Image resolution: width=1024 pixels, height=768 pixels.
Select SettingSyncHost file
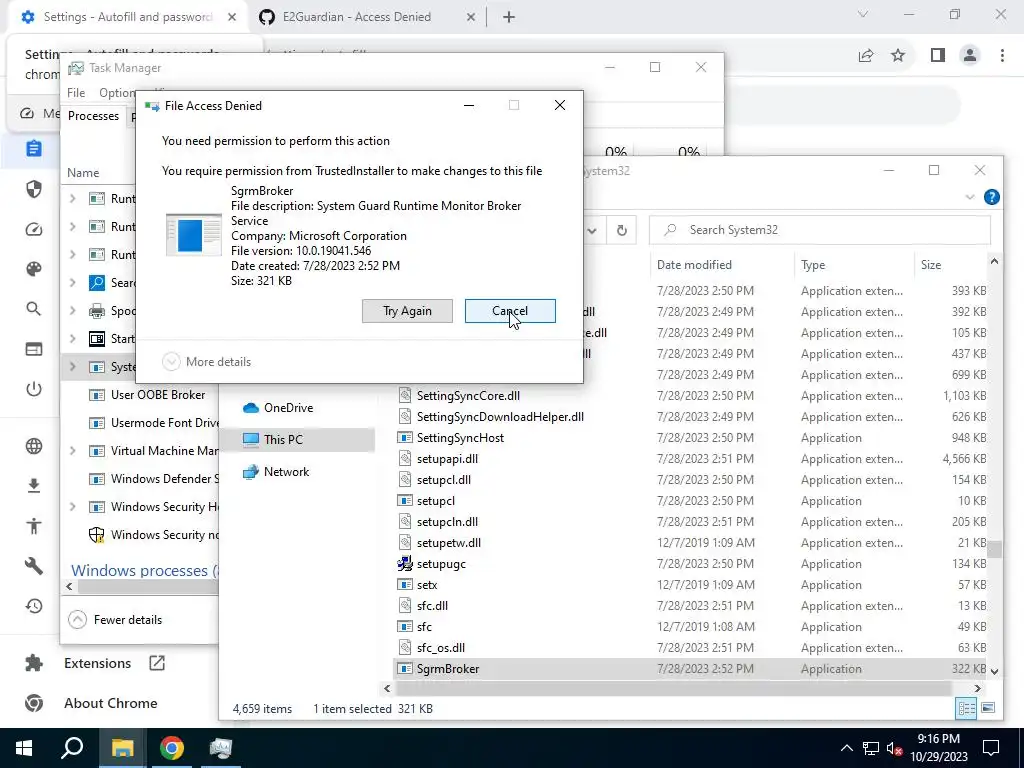coord(460,438)
